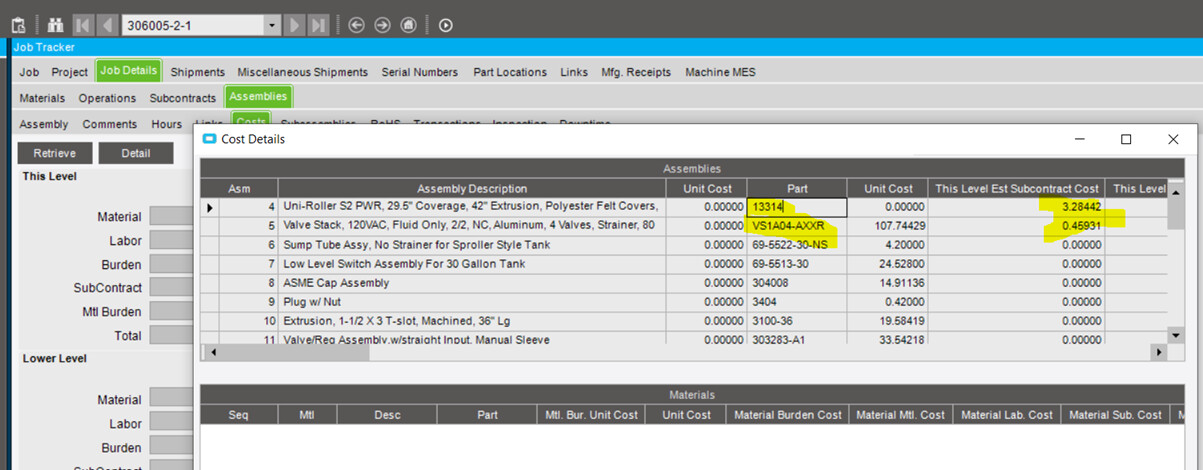1203x470 pixels.
Task: Select part 69-5522-30-NS cell
Action: [x=797, y=245]
